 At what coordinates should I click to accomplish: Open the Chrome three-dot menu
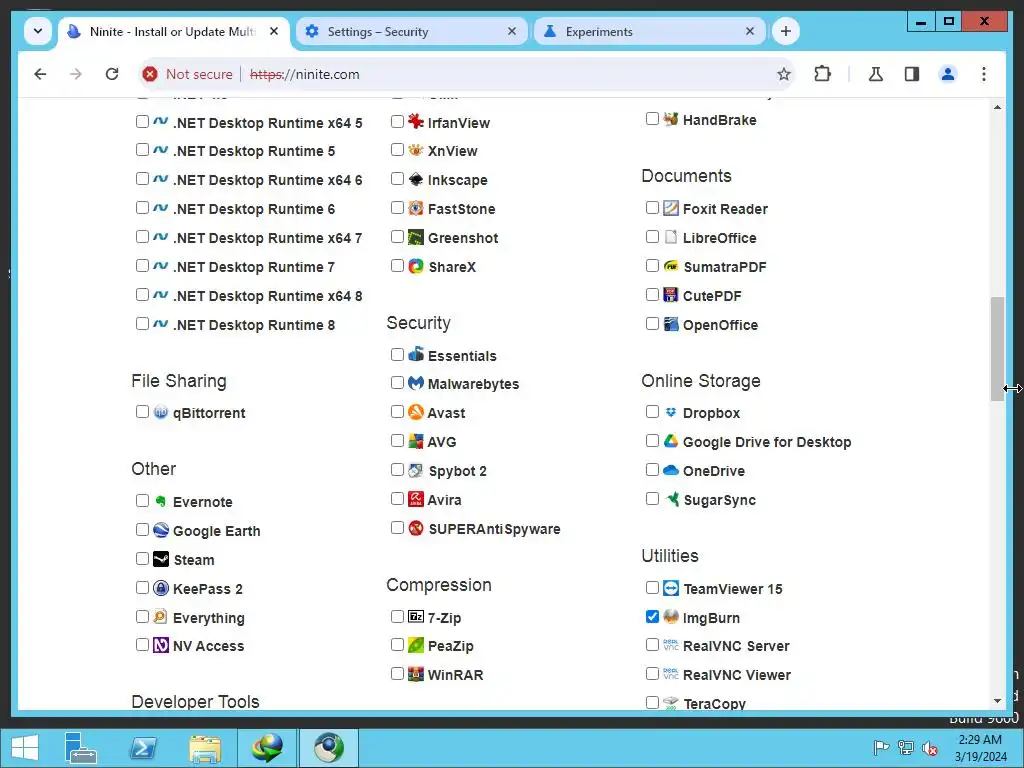click(984, 74)
